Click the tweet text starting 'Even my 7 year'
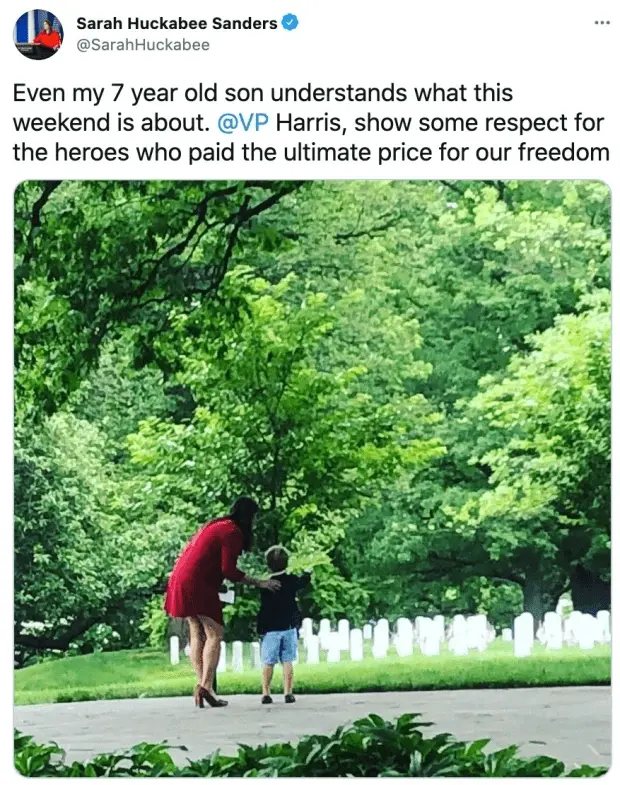This screenshot has width=620, height=785. coord(311,123)
